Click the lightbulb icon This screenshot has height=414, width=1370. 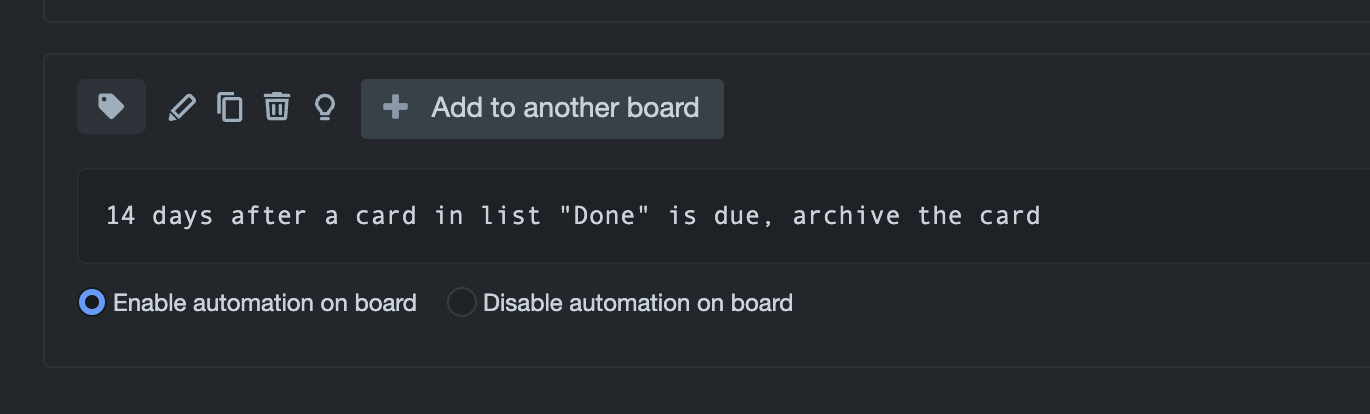324,107
